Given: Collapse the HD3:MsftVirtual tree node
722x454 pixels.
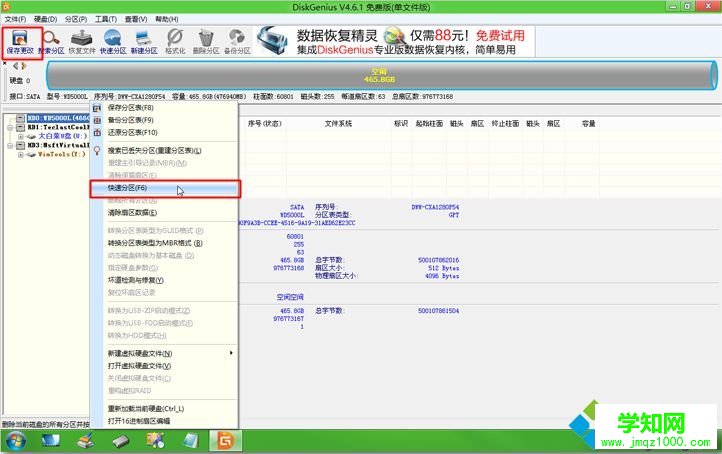Looking at the screenshot, I should coord(10,146).
